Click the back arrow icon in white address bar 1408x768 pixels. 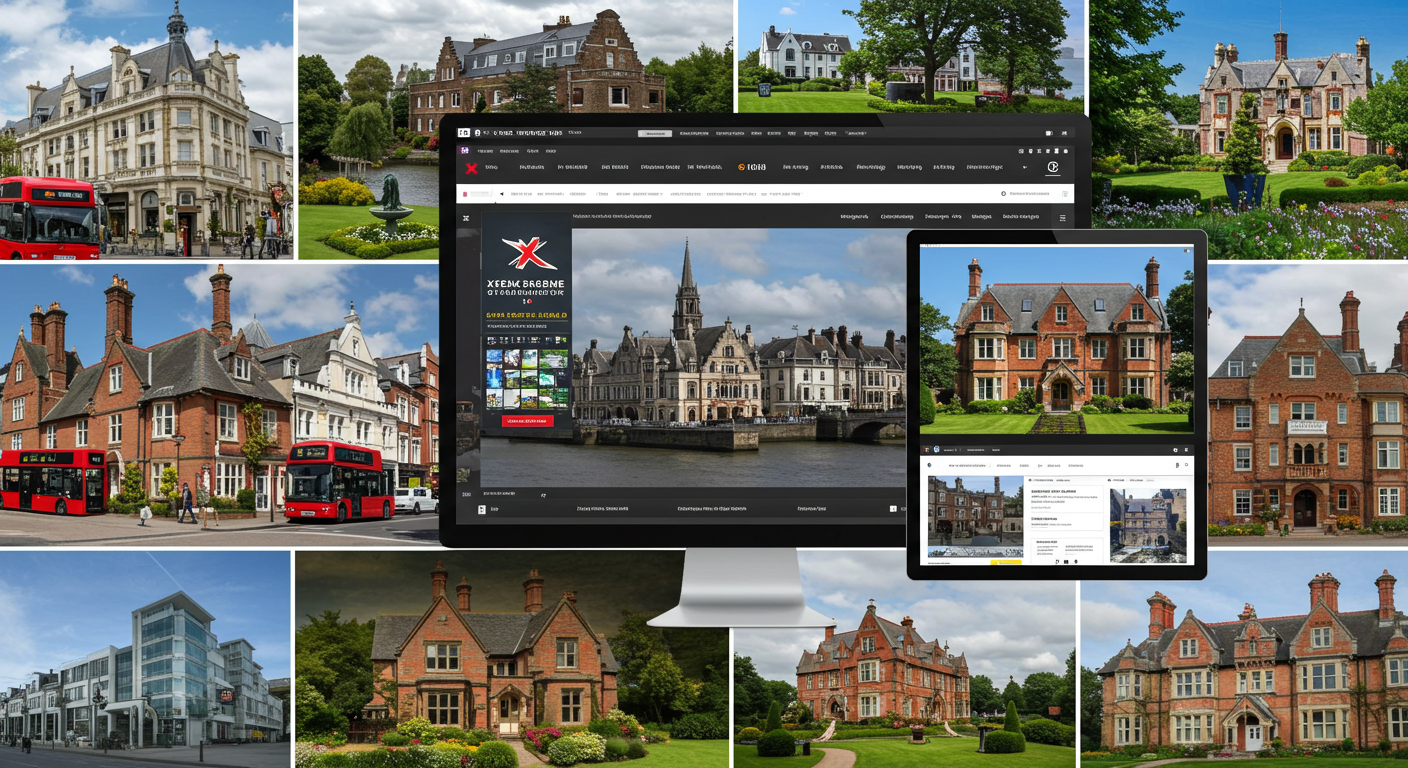pyautogui.click(x=501, y=194)
